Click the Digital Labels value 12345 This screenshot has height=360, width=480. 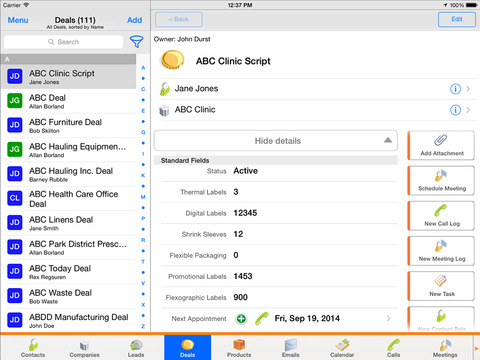click(245, 213)
